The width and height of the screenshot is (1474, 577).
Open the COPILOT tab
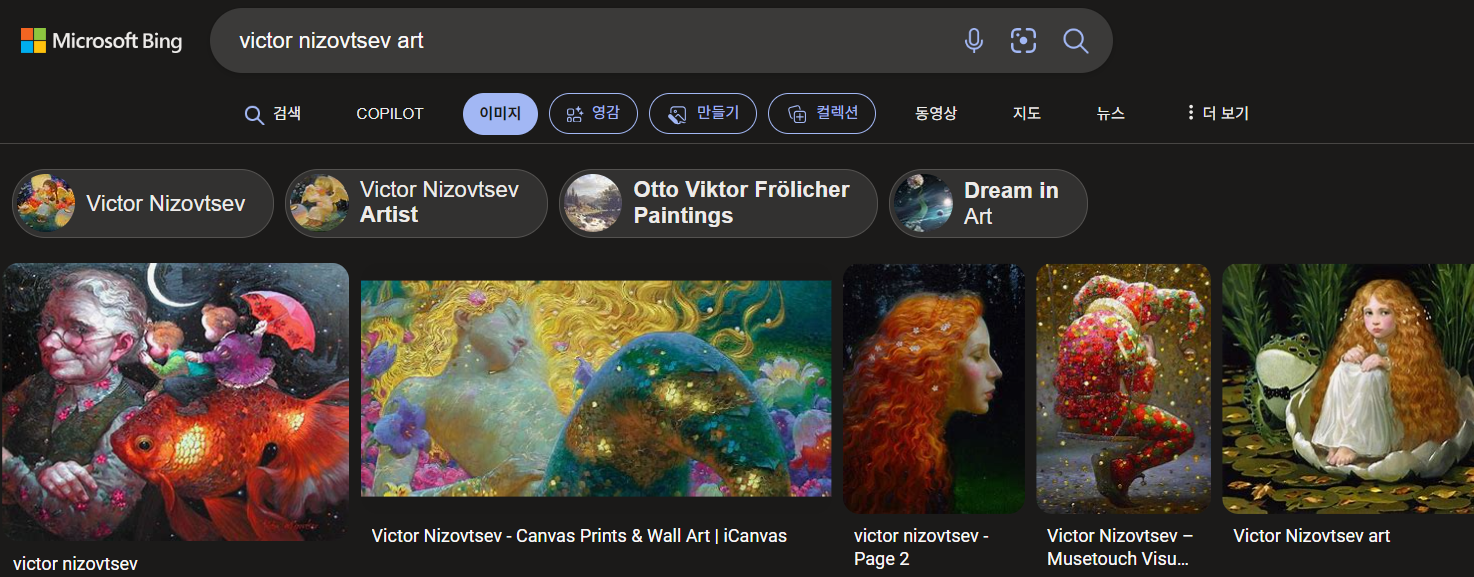pyautogui.click(x=390, y=114)
